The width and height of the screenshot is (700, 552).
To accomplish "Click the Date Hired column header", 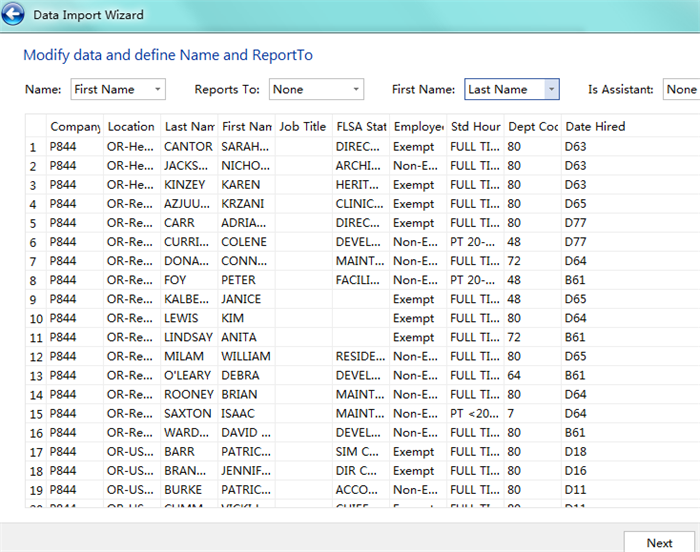I will tap(595, 127).
